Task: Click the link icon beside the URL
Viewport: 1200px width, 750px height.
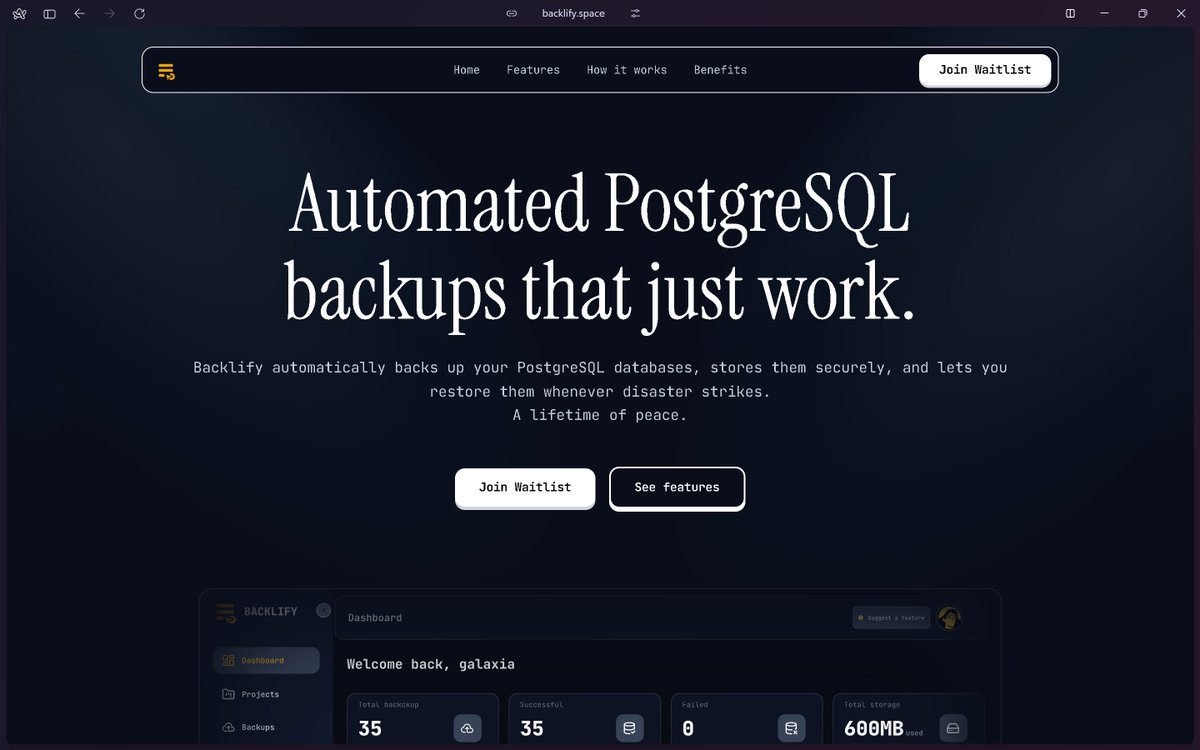Action: (x=511, y=13)
